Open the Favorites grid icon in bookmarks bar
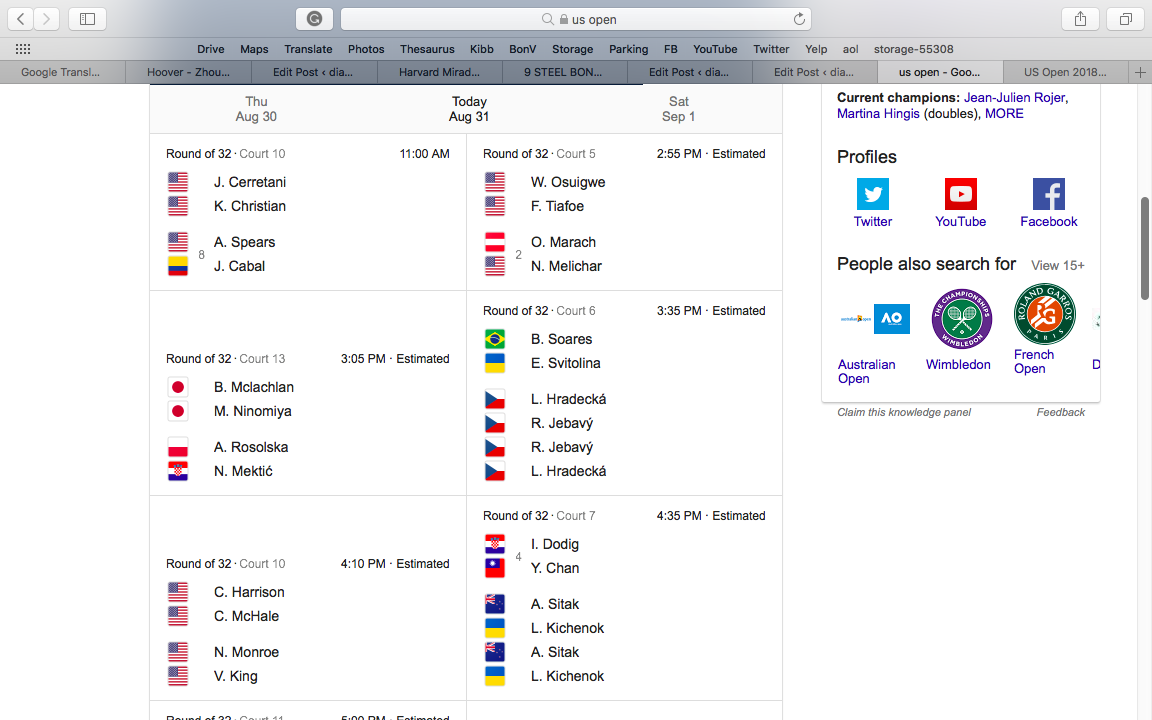Screen dimensions: 1152x720 pyautogui.click(x=23, y=49)
